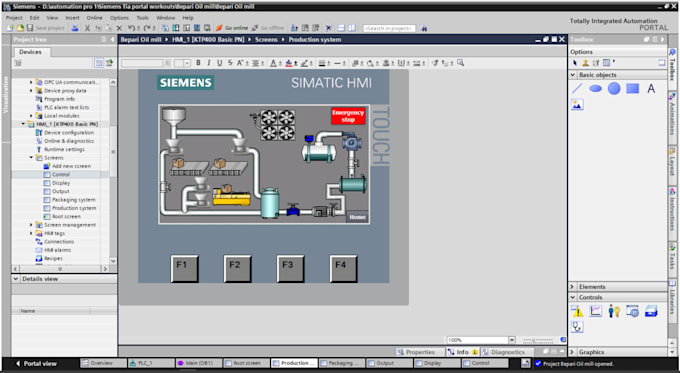This screenshot has width=680, height=373.
Task: Click the Open project folder icon
Action: [x=20, y=28]
